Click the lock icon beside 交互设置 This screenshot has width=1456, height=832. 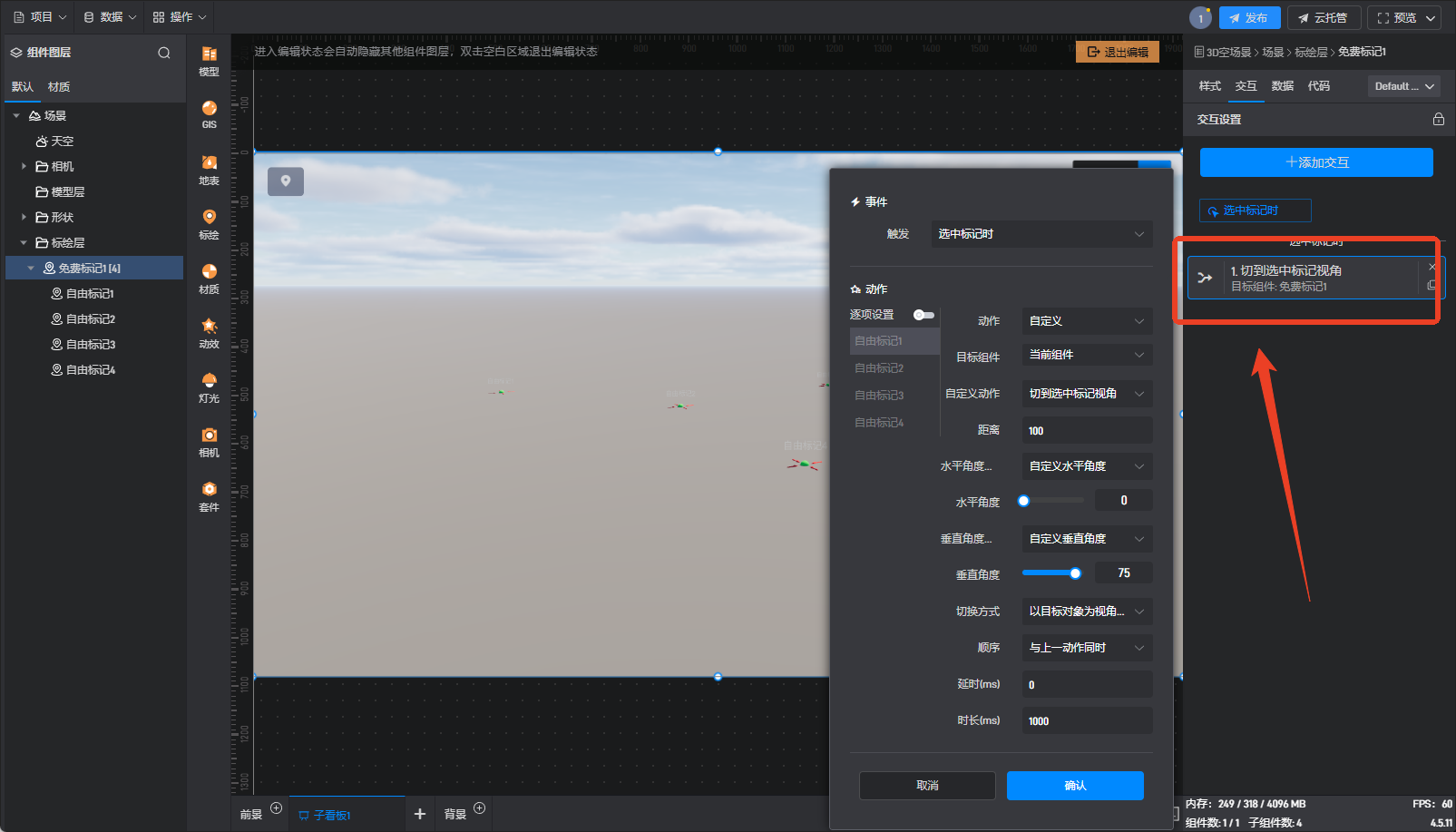pyautogui.click(x=1438, y=119)
